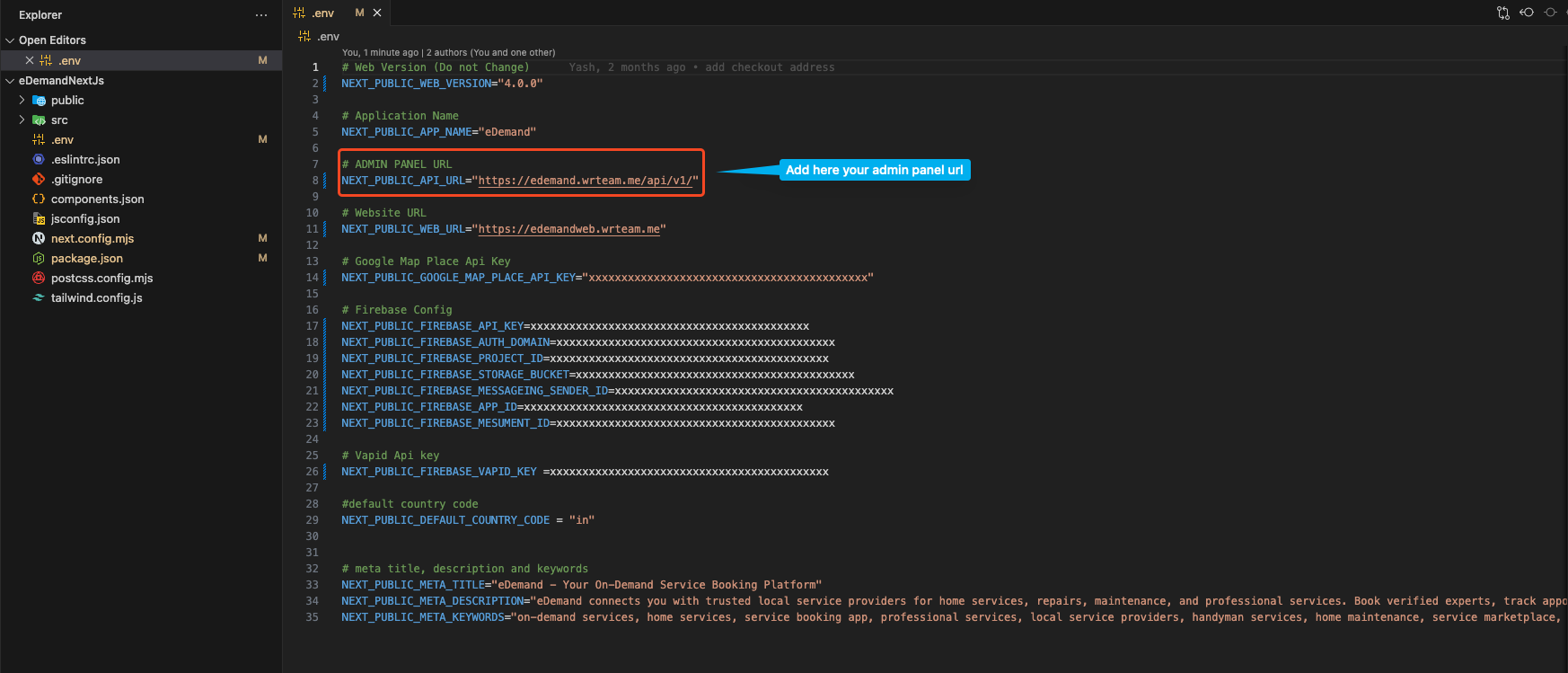Click the braces icon of components.json
Image resolution: width=1568 pixels, height=673 pixels.
pyautogui.click(x=39, y=199)
